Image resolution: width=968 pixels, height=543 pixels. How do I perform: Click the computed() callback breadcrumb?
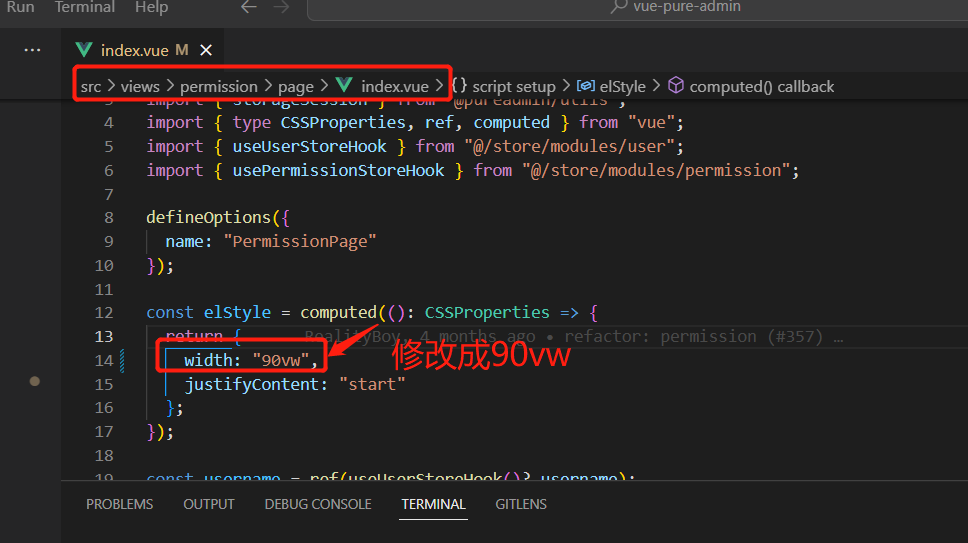pyautogui.click(x=761, y=86)
